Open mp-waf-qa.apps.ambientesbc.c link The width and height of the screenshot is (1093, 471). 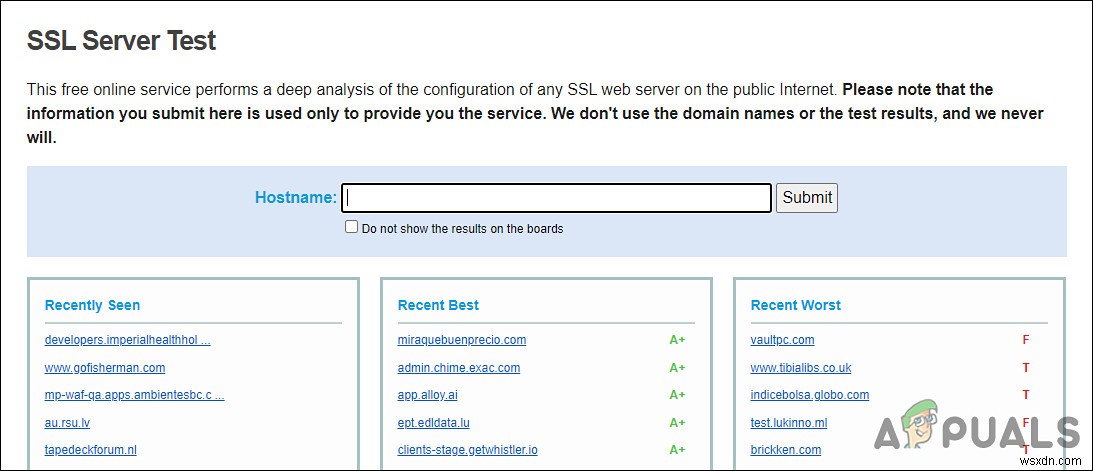click(135, 395)
